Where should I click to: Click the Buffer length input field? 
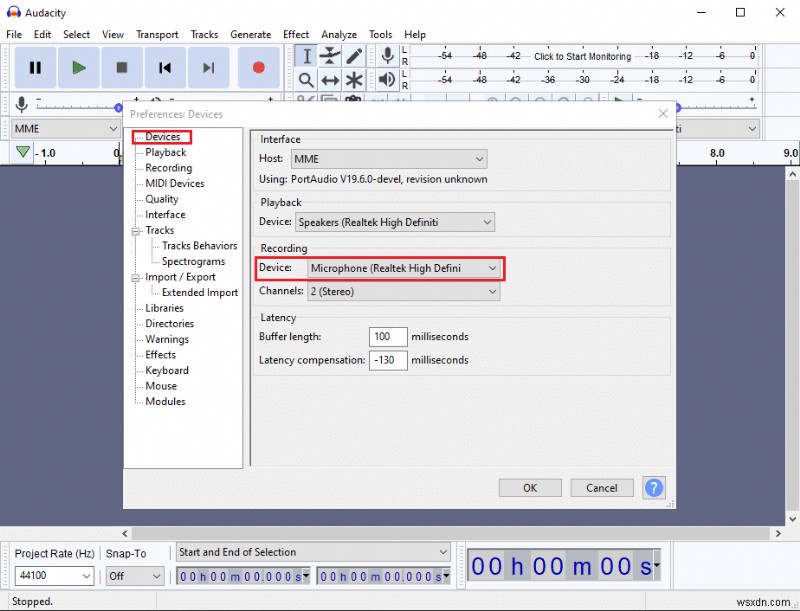pyautogui.click(x=387, y=337)
